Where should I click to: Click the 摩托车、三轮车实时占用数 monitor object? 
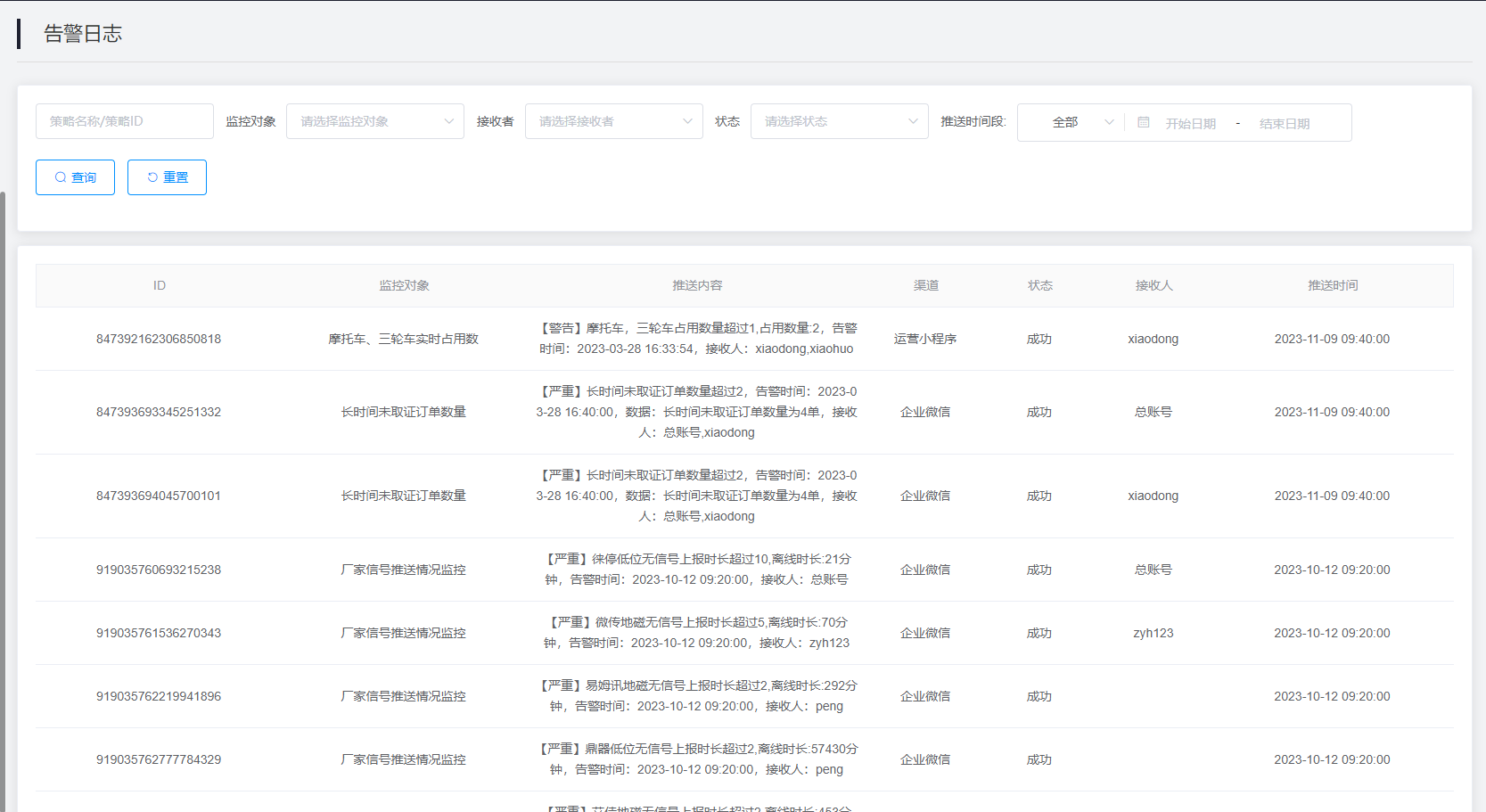pyautogui.click(x=403, y=339)
